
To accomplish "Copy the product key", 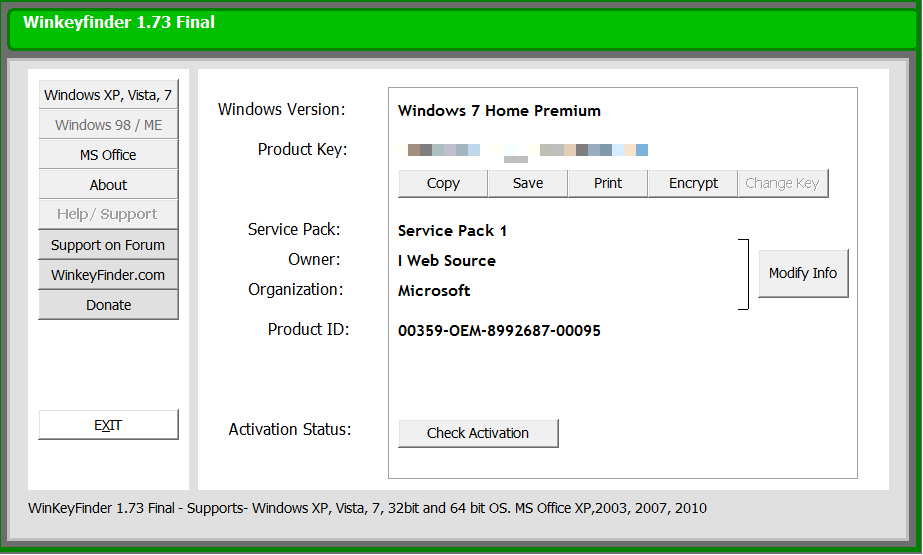I will coord(443,183).
